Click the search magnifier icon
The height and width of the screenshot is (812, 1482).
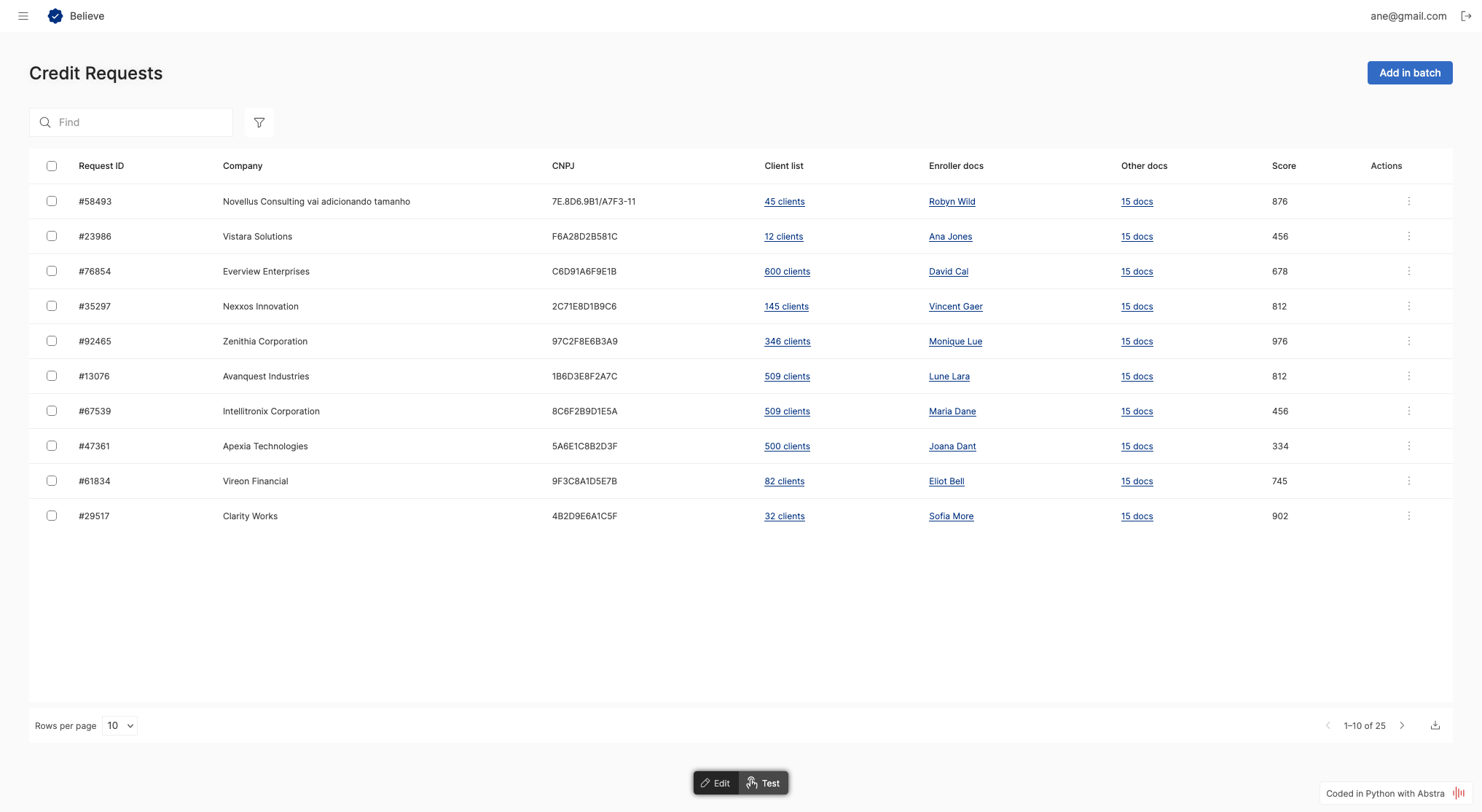pyautogui.click(x=45, y=122)
